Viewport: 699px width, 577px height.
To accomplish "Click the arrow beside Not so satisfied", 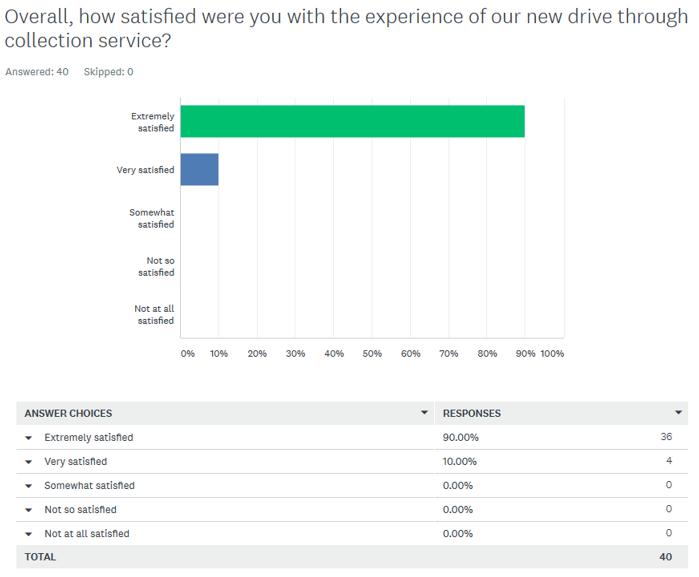I will (29, 510).
